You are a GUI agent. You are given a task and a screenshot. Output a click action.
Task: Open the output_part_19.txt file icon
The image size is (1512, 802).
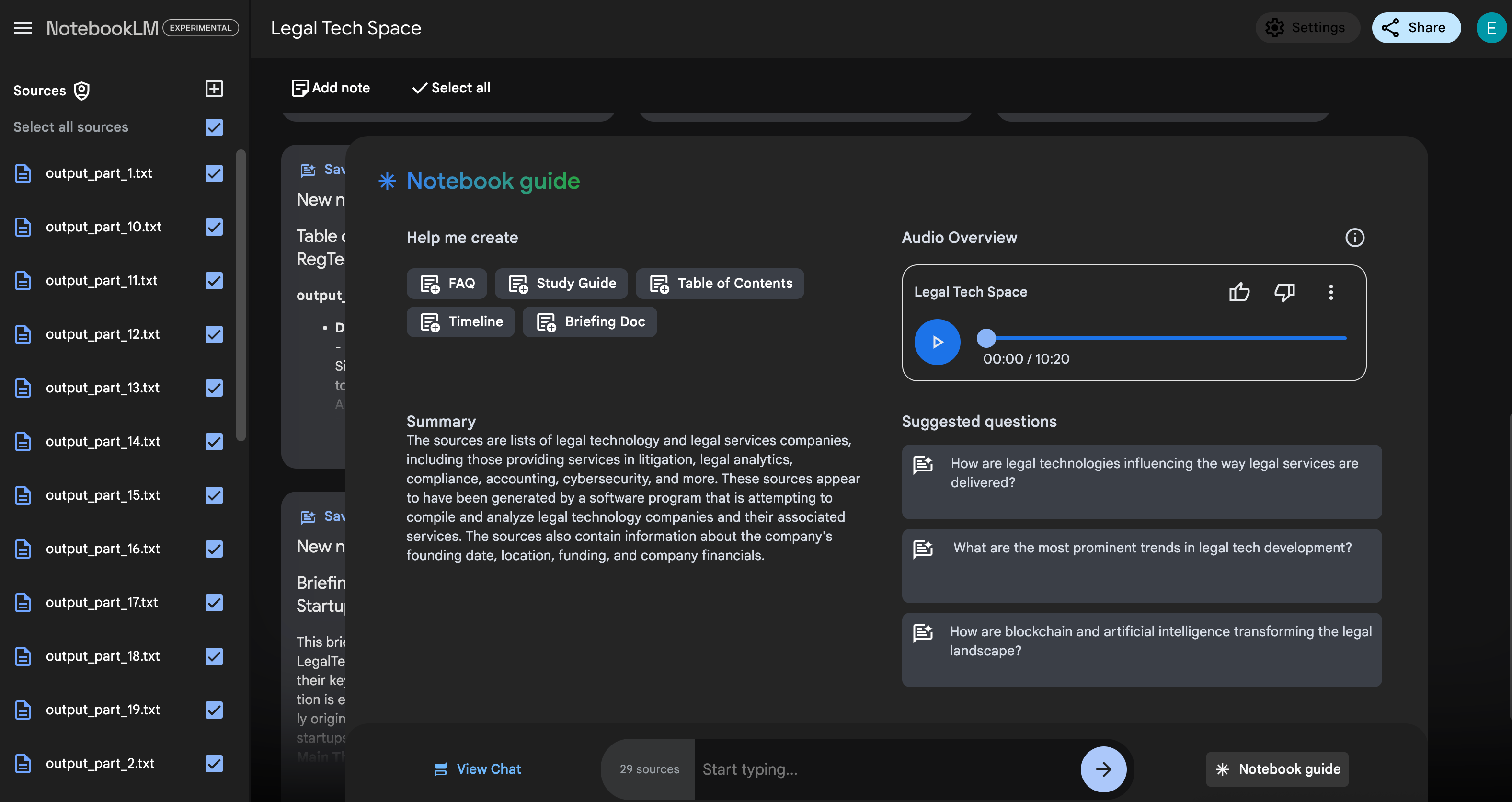(x=23, y=710)
